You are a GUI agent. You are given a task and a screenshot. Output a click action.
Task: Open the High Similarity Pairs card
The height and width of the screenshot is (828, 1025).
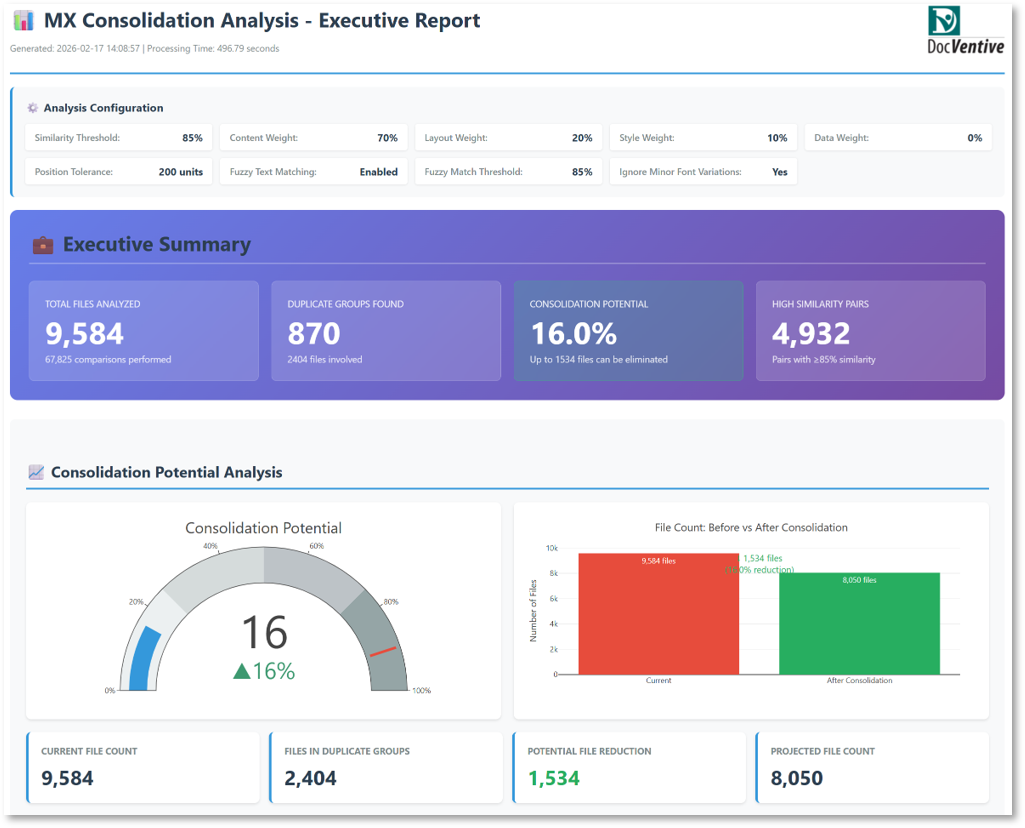click(870, 331)
